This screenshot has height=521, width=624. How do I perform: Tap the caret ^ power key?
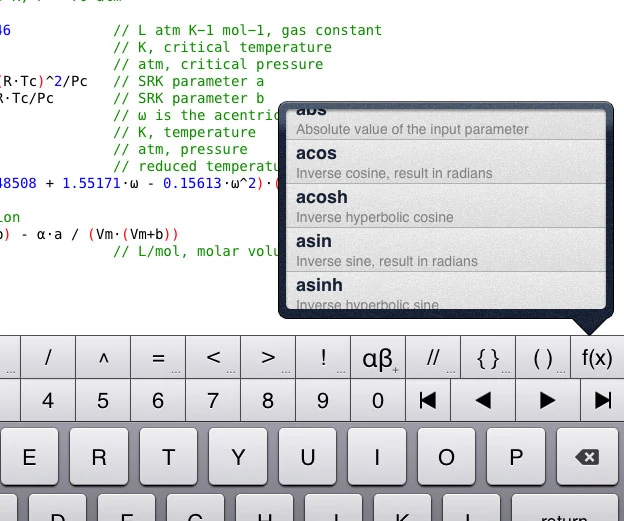point(103,357)
